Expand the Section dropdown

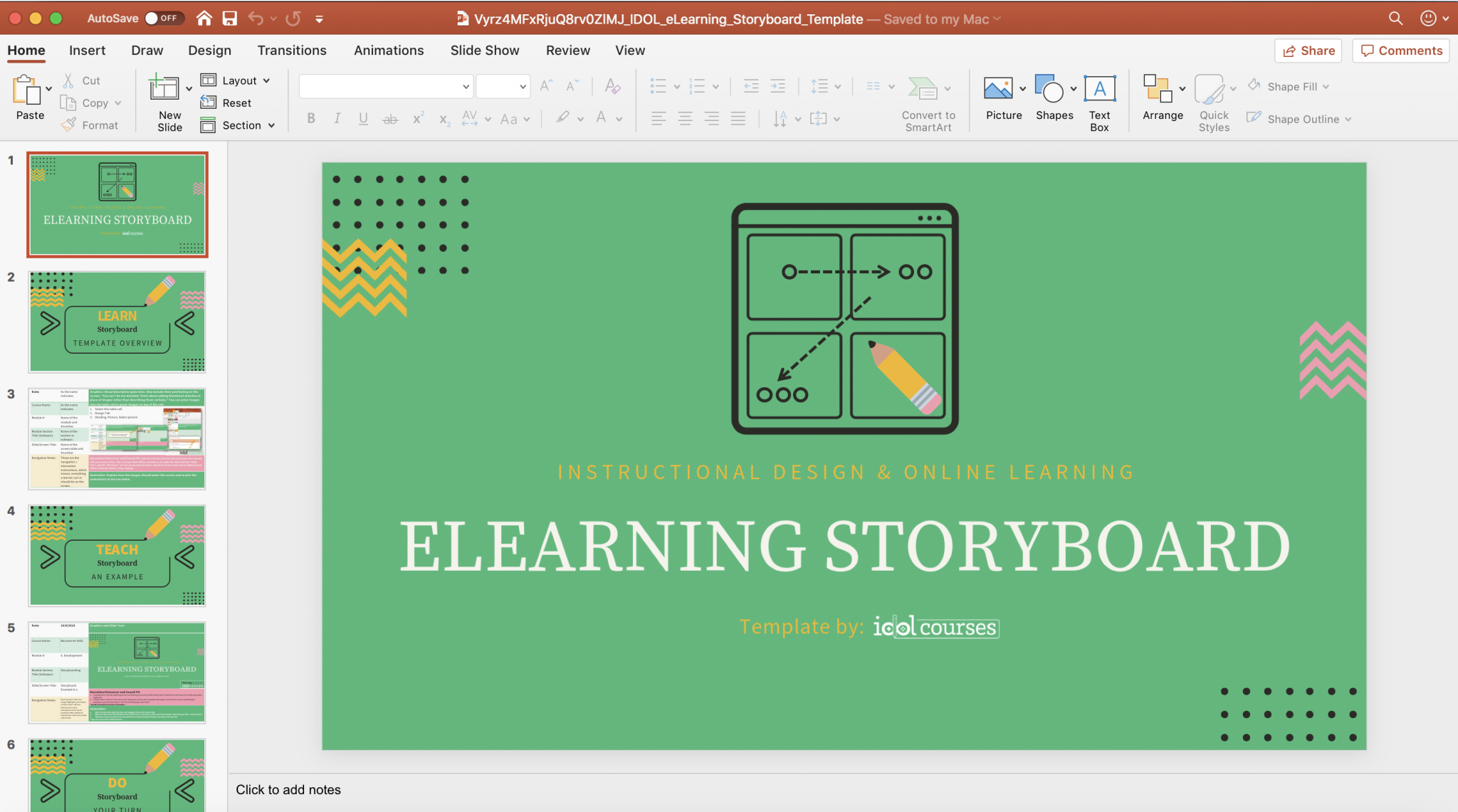click(x=241, y=125)
